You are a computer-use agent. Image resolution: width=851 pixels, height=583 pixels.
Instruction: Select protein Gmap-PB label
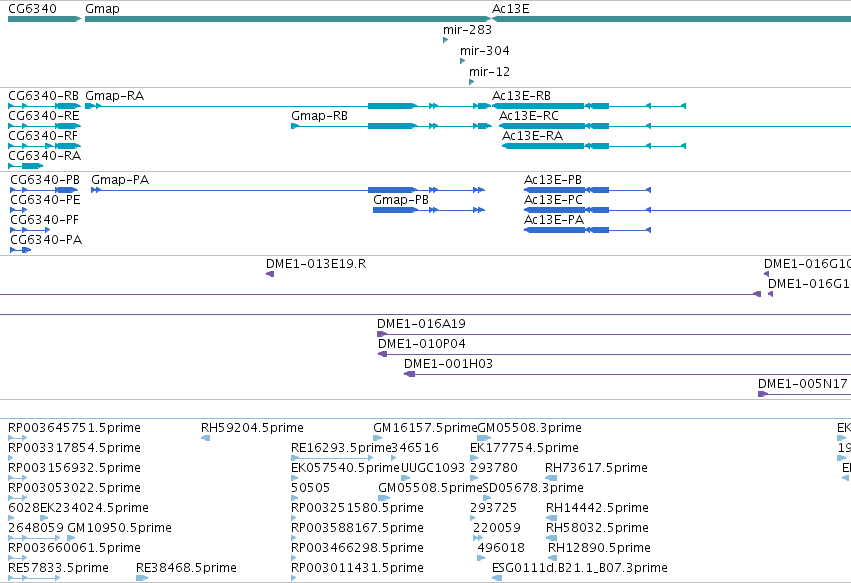pos(401,200)
